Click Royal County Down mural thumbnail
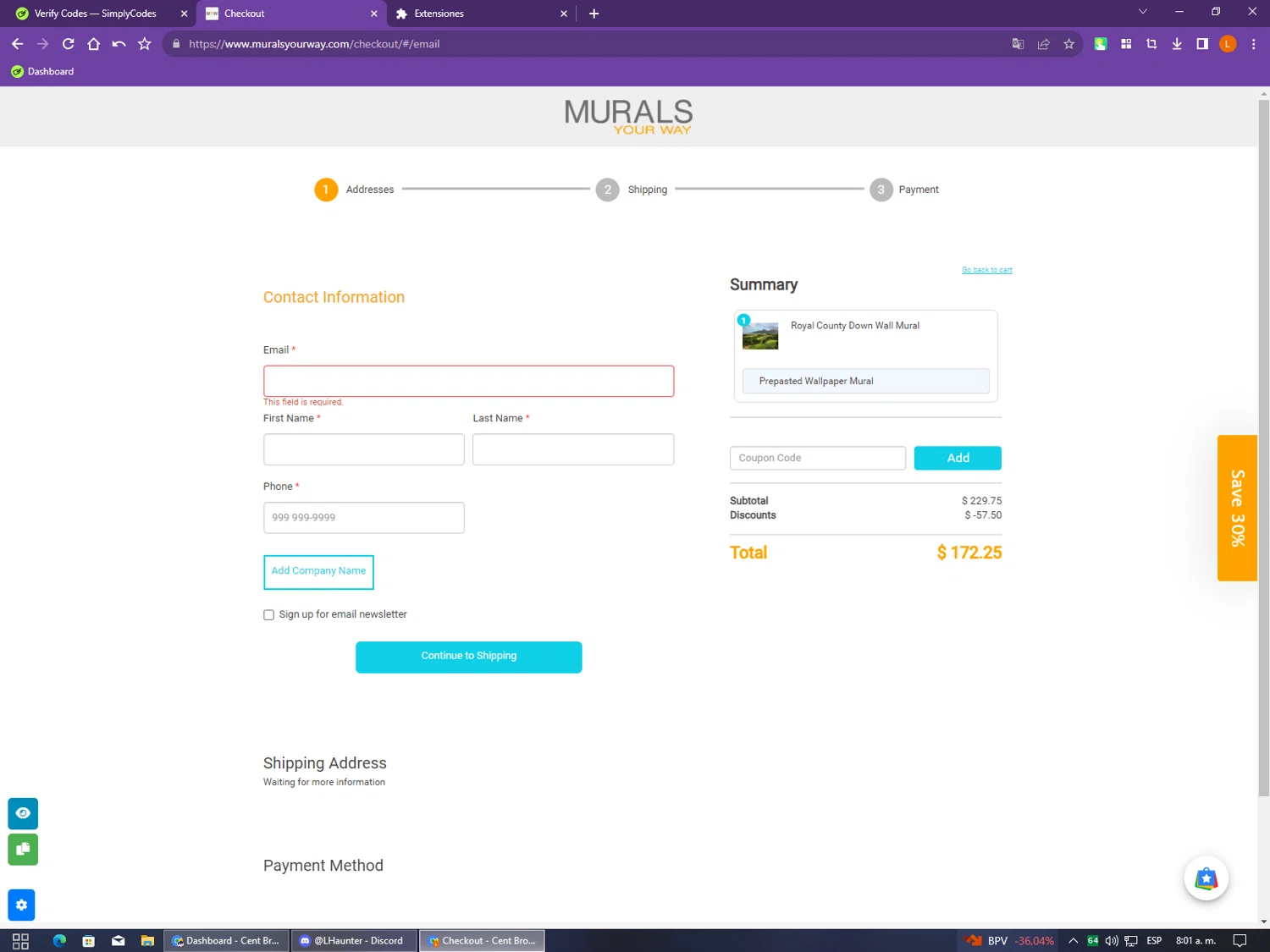 (x=760, y=336)
